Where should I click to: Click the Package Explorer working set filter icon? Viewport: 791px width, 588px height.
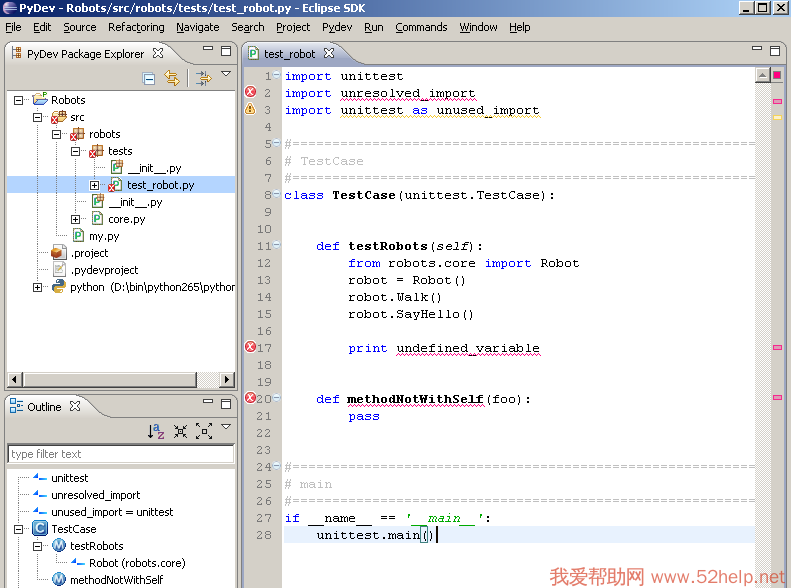coord(203,78)
